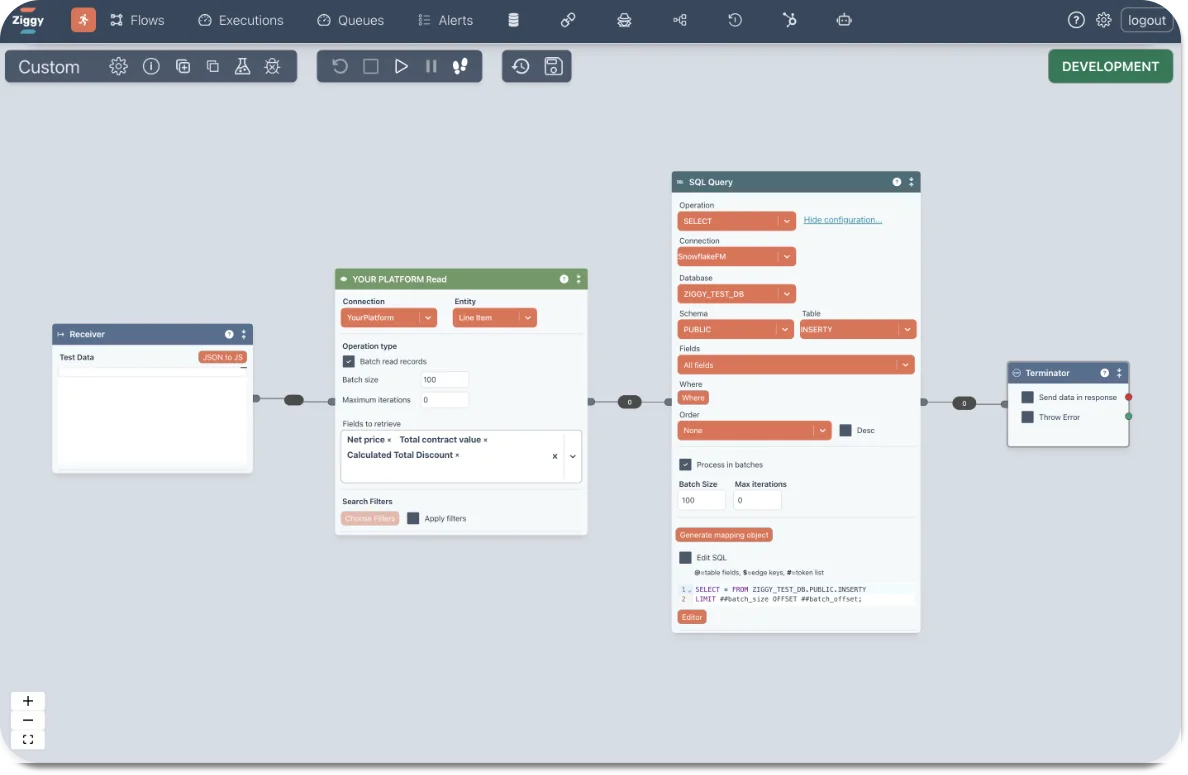Click the test flask icon
The width and height of the screenshot is (1188, 775).
[242, 67]
